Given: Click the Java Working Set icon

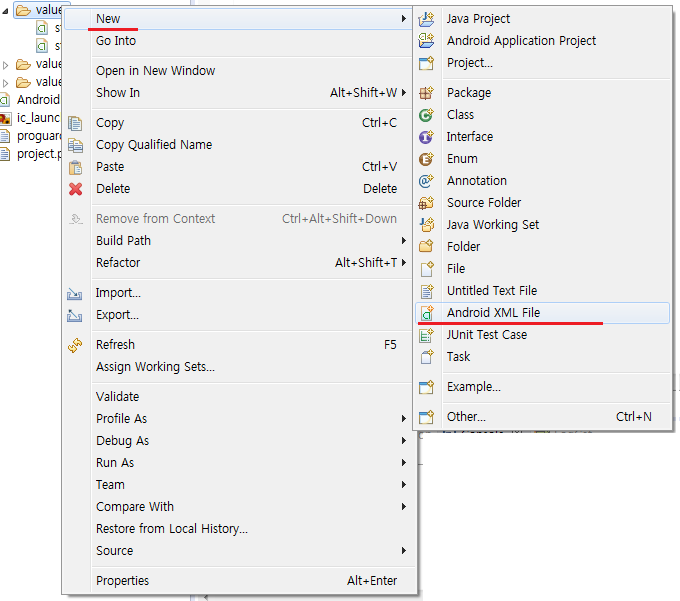Looking at the screenshot, I should (426, 225).
